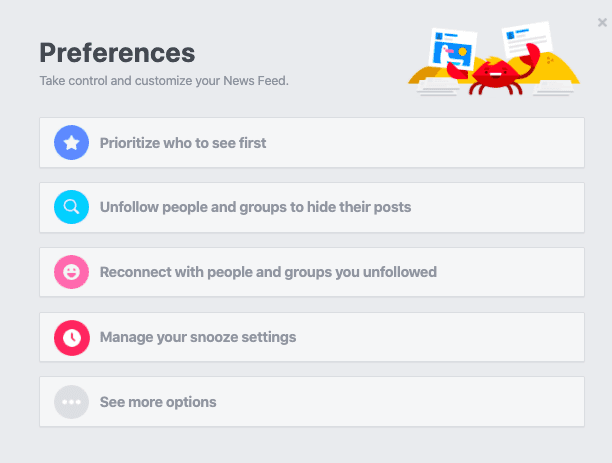Click the cyan magnifying glass icon

pyautogui.click(x=71, y=207)
